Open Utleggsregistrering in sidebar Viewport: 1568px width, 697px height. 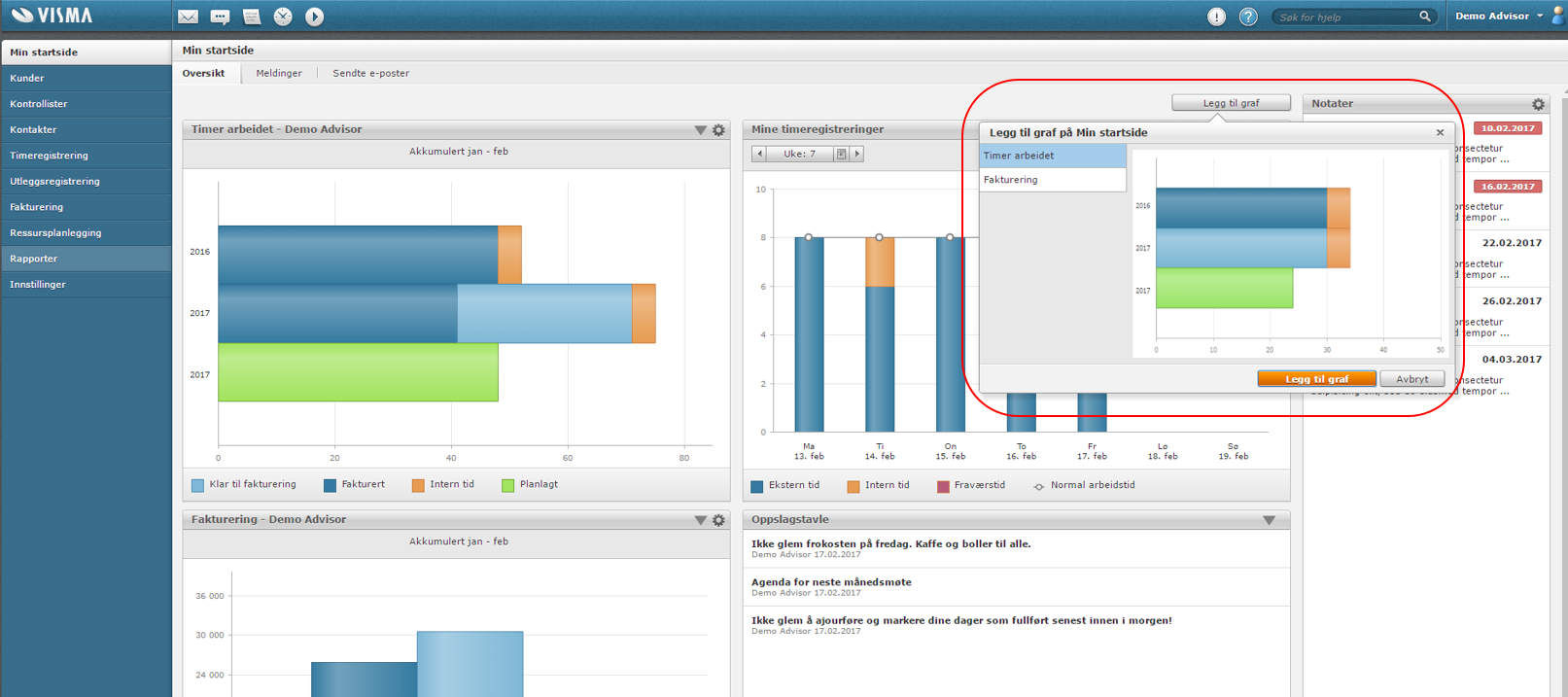point(86,181)
